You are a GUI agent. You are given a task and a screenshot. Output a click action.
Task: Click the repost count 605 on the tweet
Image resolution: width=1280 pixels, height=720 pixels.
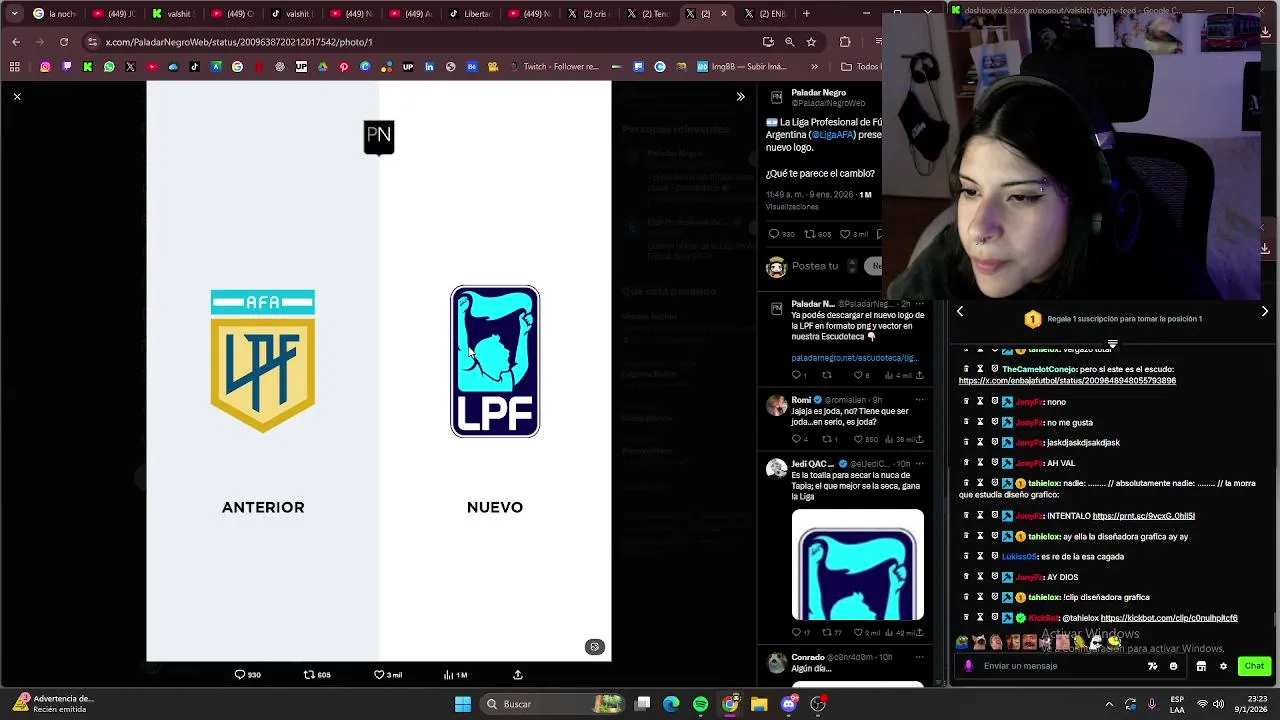coord(818,234)
